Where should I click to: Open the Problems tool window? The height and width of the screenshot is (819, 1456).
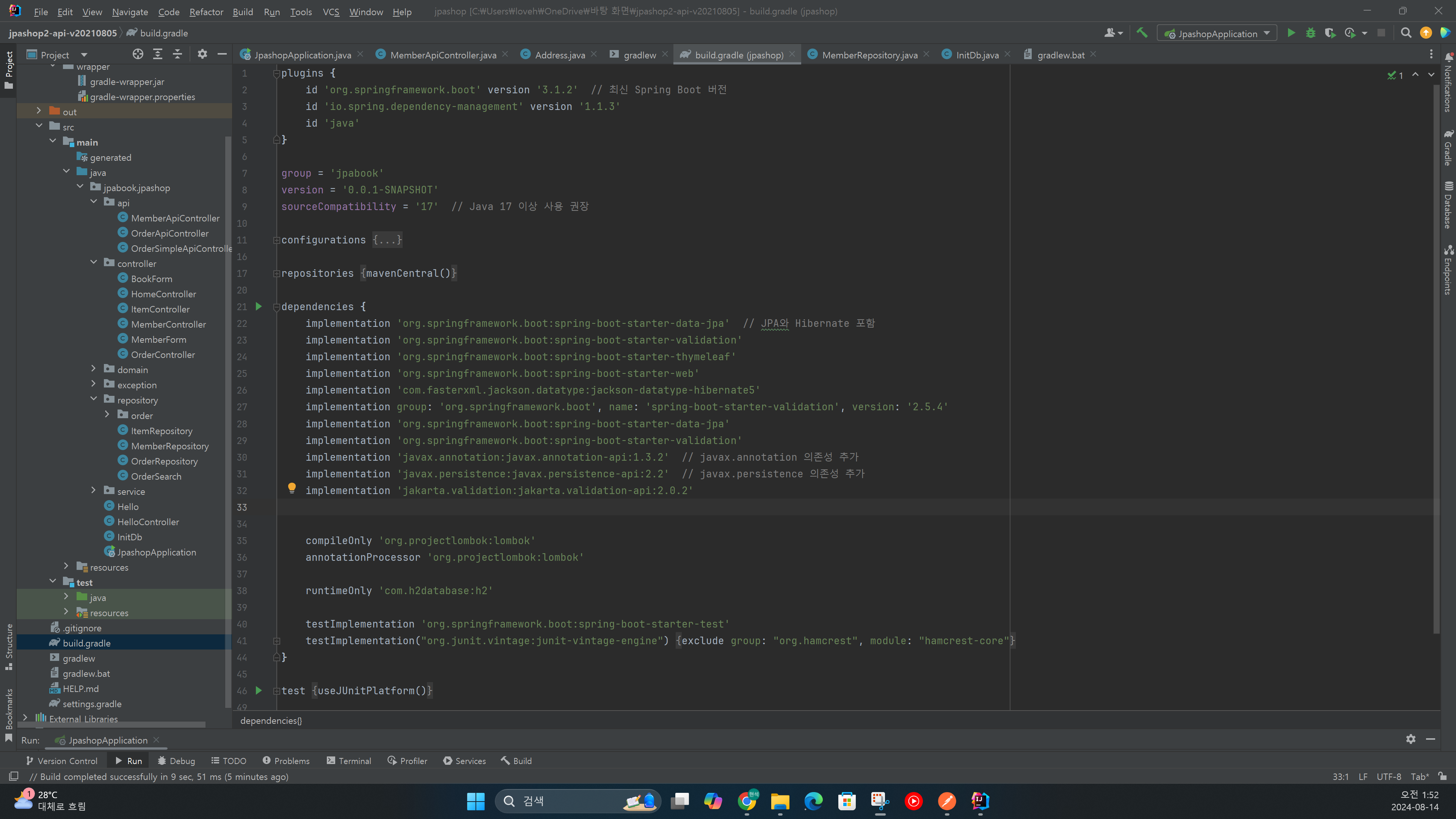tap(286, 761)
